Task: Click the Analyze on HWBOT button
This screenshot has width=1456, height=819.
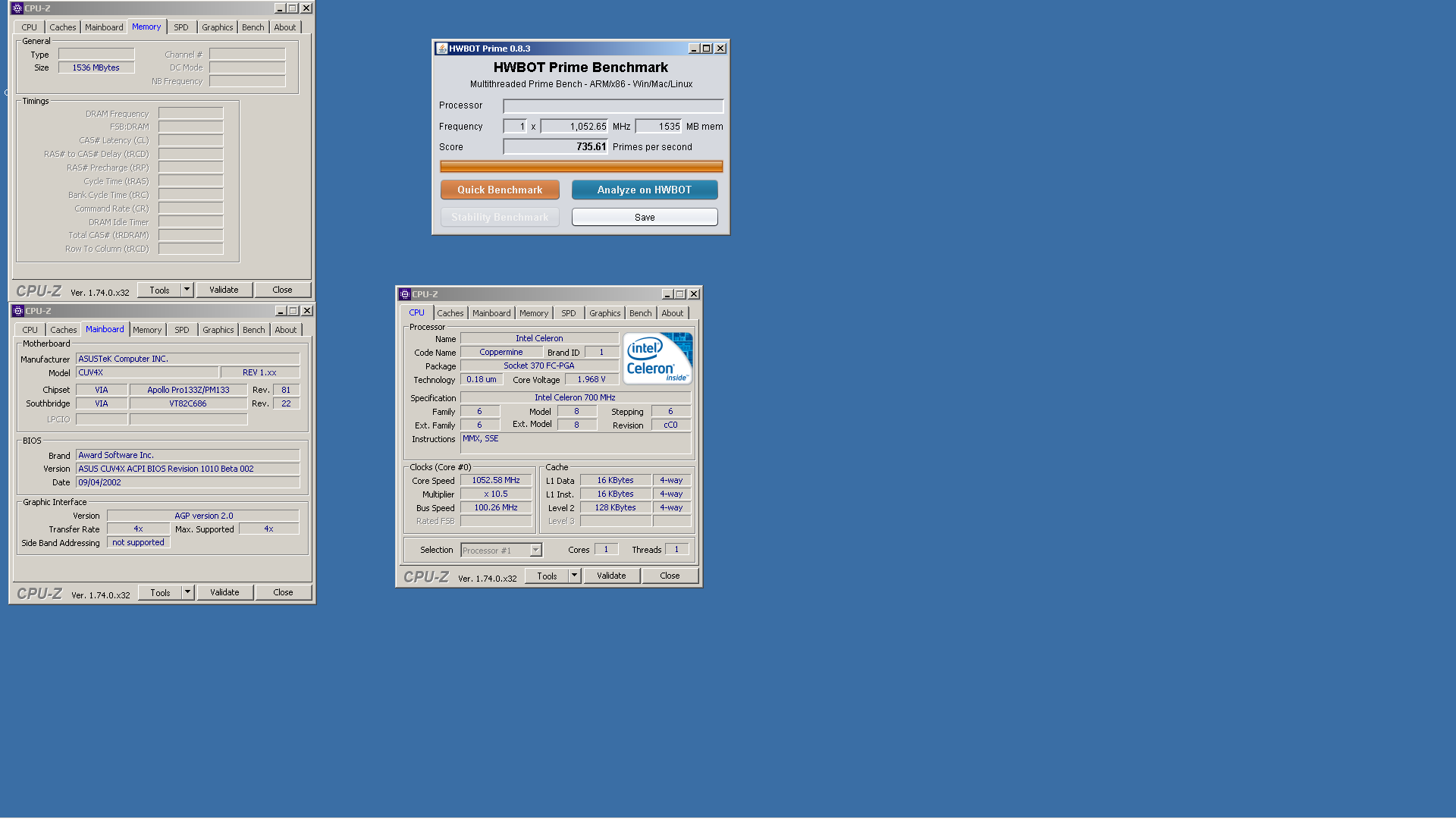Action: click(645, 190)
